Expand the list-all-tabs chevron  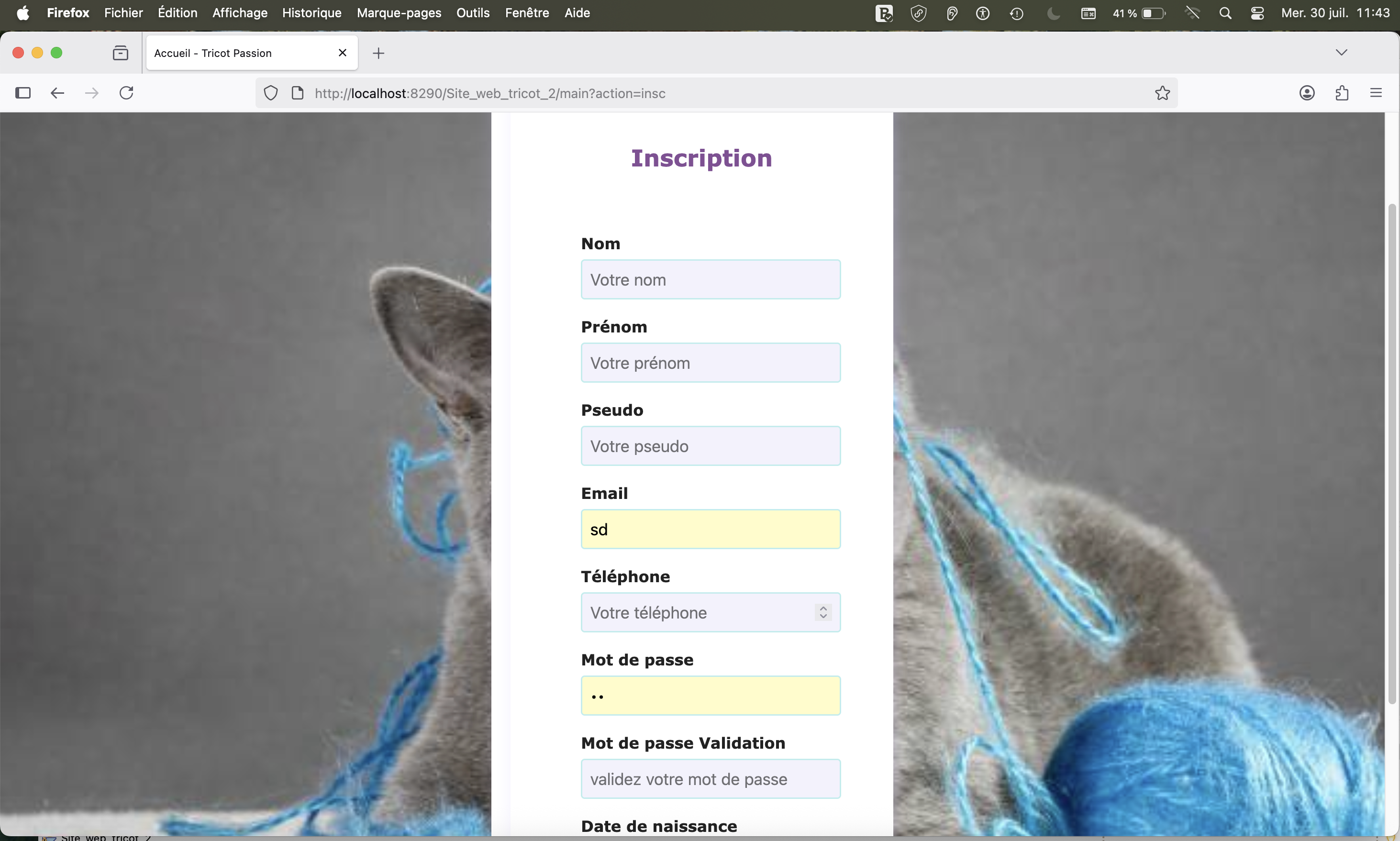pyautogui.click(x=1342, y=52)
